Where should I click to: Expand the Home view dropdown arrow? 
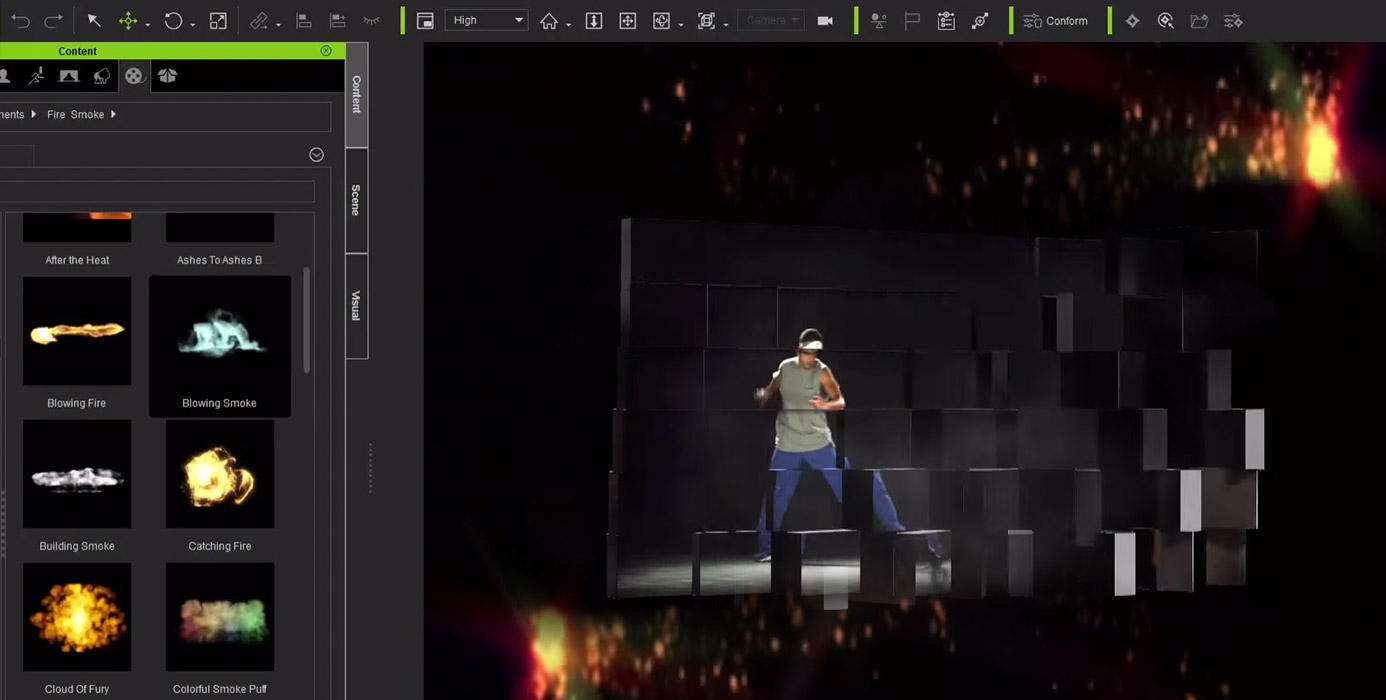[568, 23]
